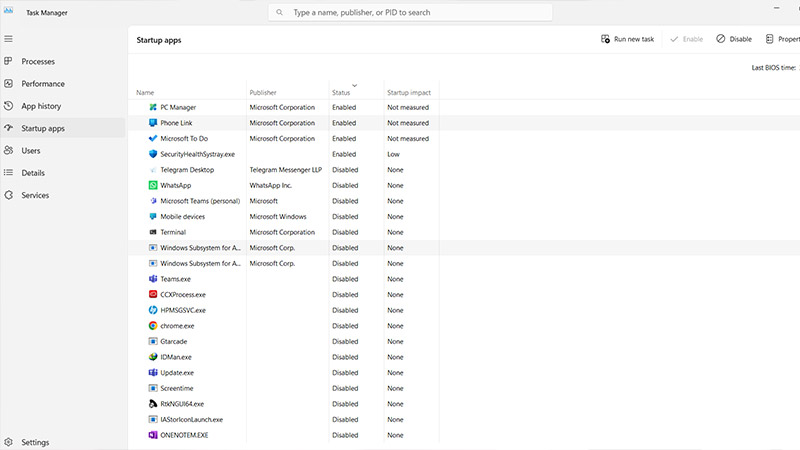The image size is (800, 450).
Task: Click the Settings gear icon
Action: (x=9, y=442)
